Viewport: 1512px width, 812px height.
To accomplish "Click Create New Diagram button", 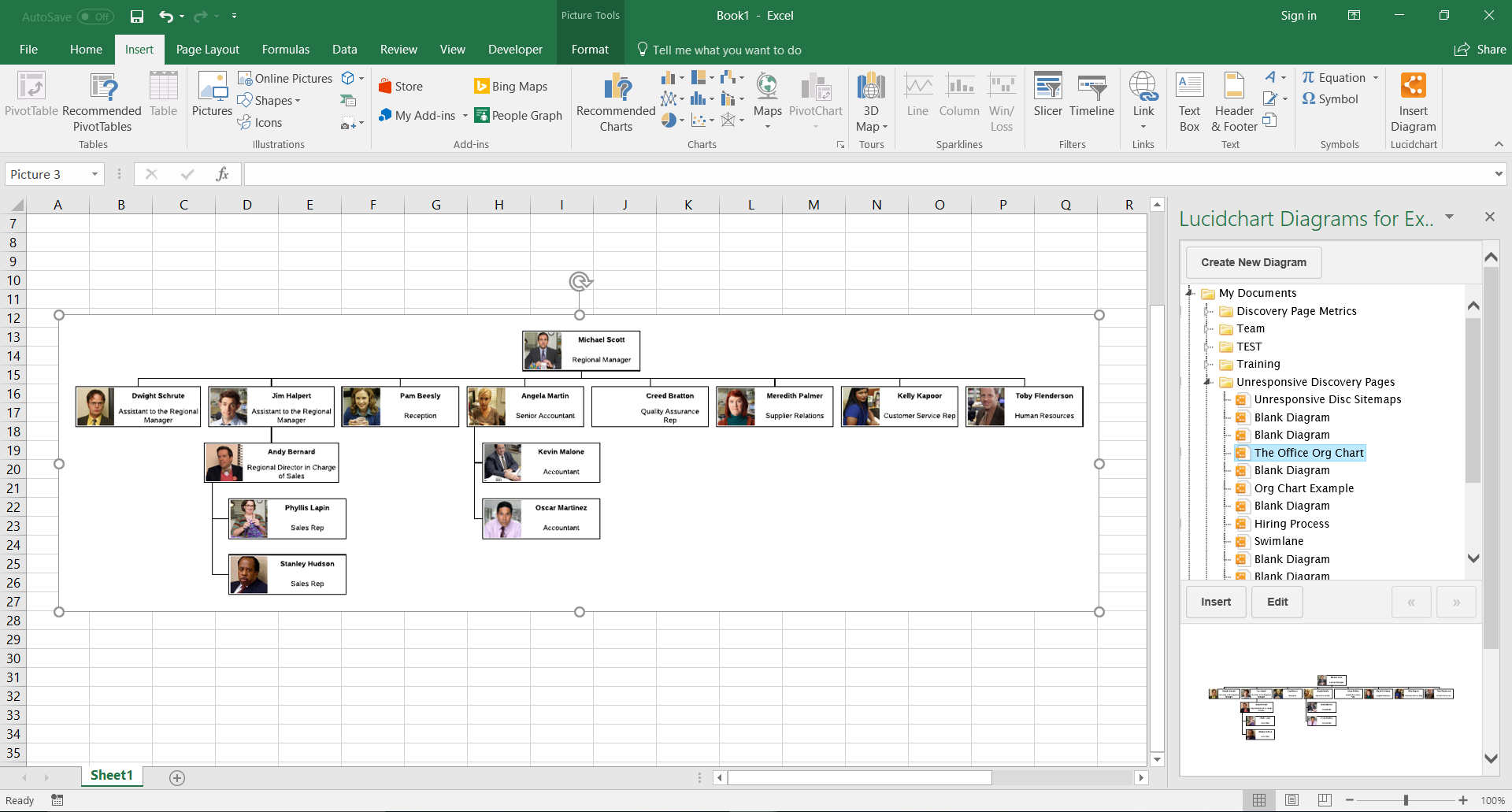I will coord(1254,262).
